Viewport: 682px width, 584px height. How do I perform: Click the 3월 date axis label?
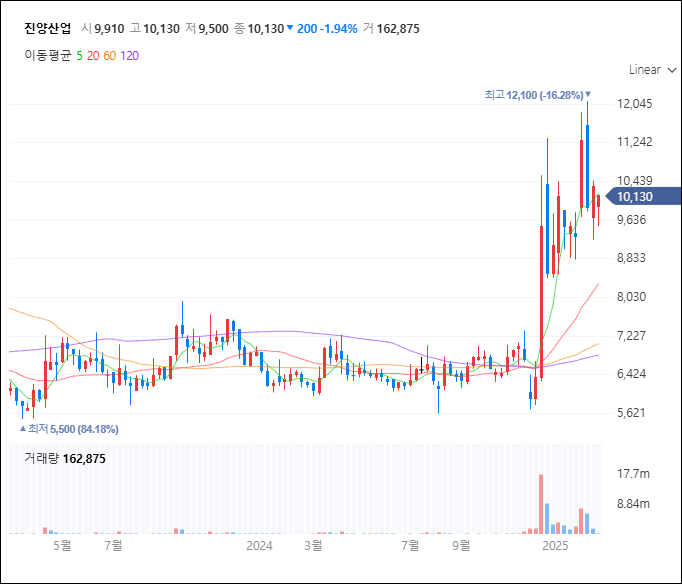313,545
